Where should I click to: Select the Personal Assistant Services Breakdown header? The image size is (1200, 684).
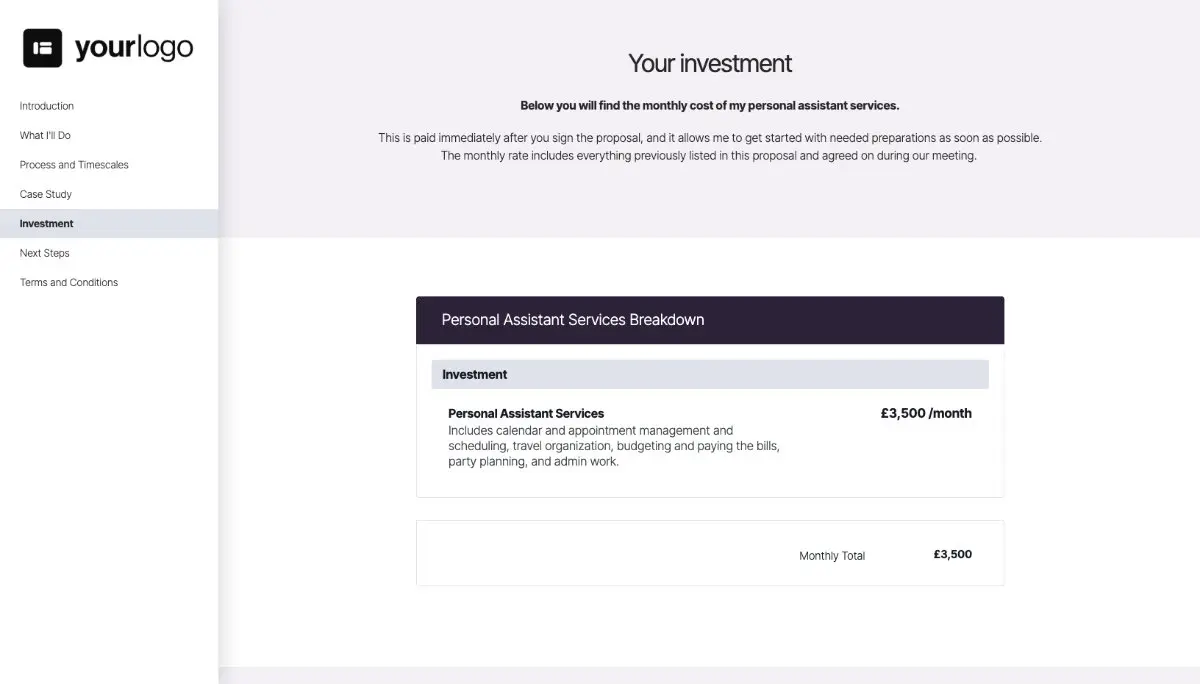pos(573,319)
